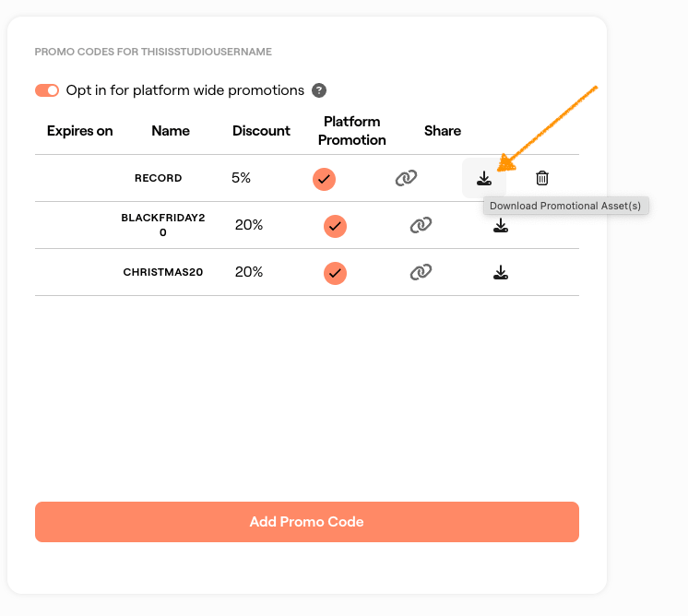The width and height of the screenshot is (688, 616).
Task: Click the Add Promo Code button
Action: (306, 522)
